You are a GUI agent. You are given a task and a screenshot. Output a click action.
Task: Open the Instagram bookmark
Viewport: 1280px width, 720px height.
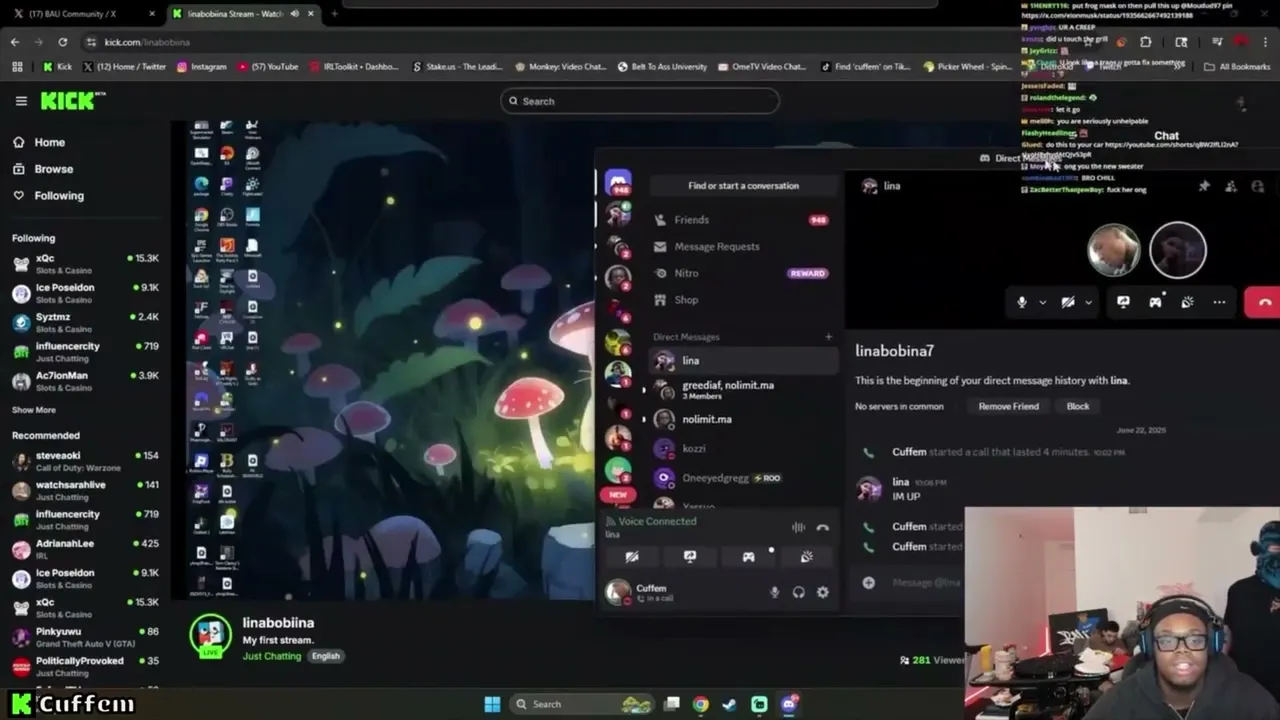point(202,67)
